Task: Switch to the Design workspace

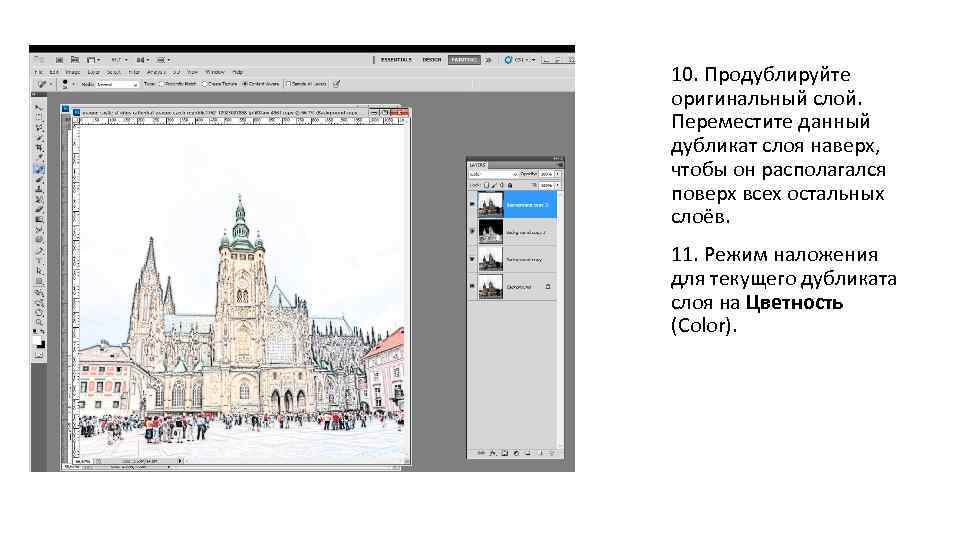Action: click(431, 59)
